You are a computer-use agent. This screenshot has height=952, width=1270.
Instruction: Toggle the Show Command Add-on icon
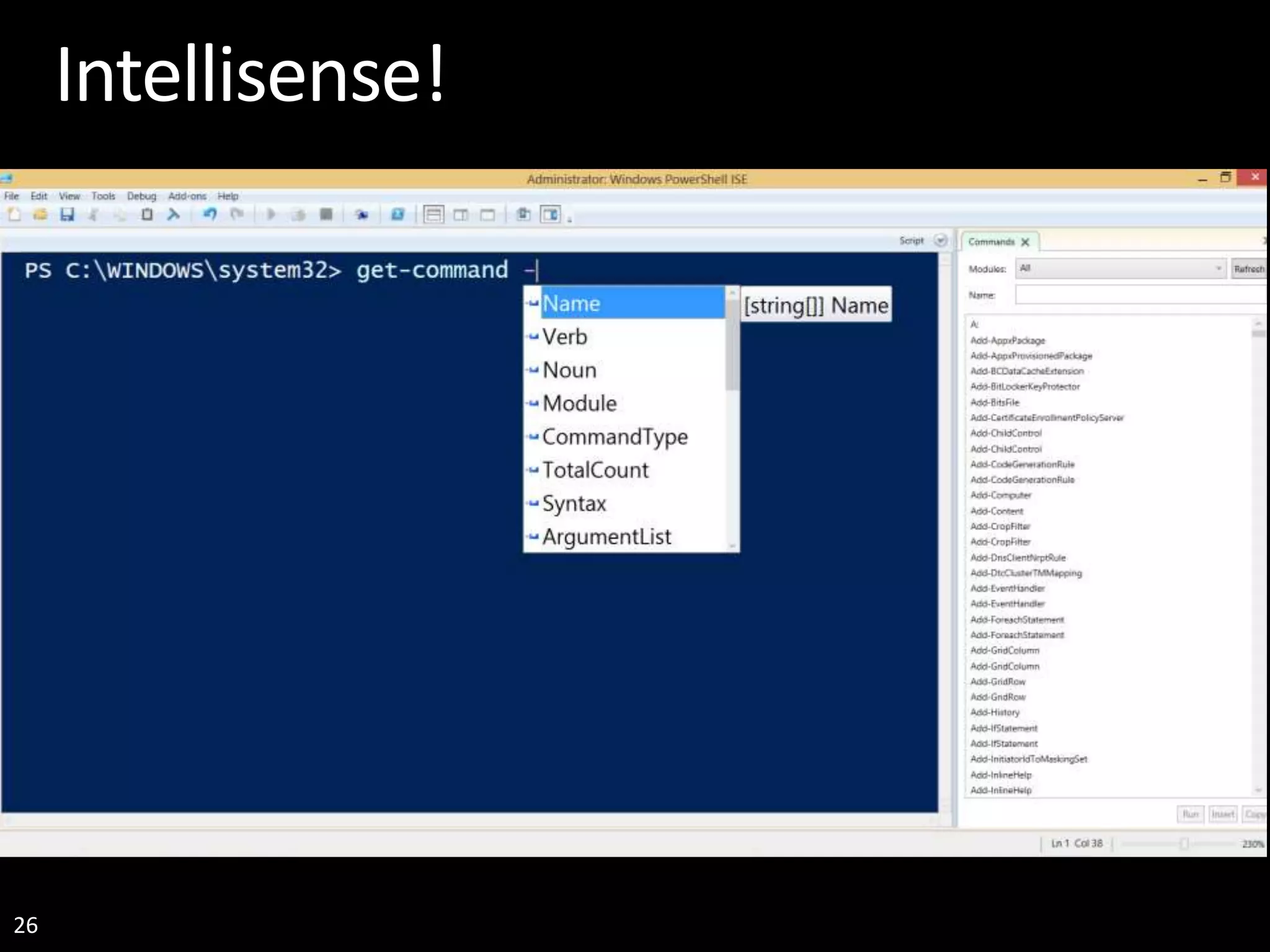pos(551,215)
